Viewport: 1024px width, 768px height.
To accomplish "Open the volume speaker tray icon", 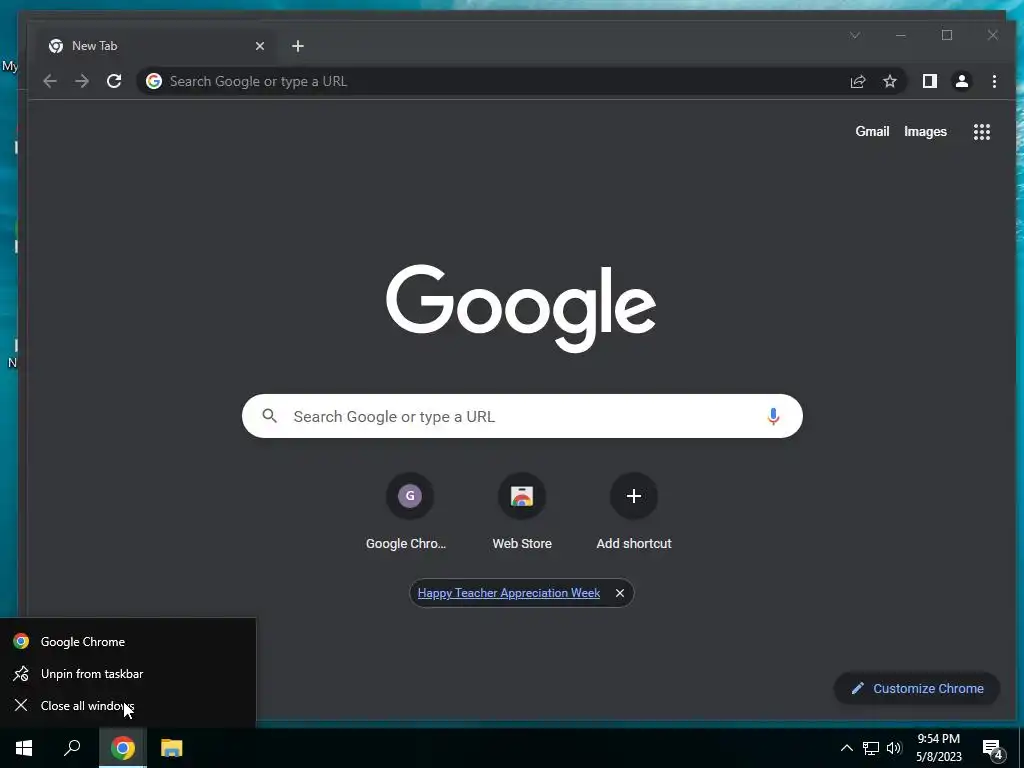I will pyautogui.click(x=894, y=748).
